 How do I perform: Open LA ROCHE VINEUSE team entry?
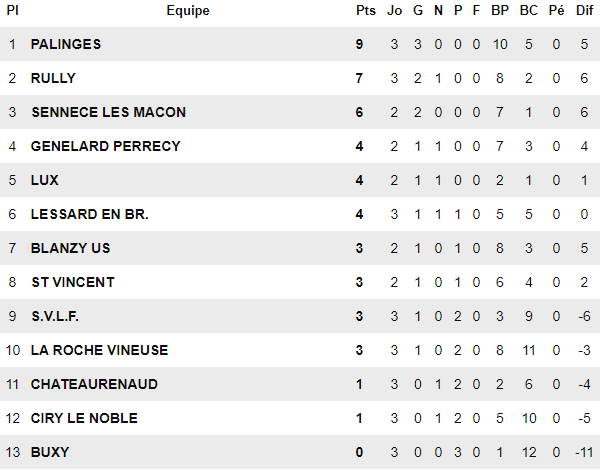tap(99, 350)
